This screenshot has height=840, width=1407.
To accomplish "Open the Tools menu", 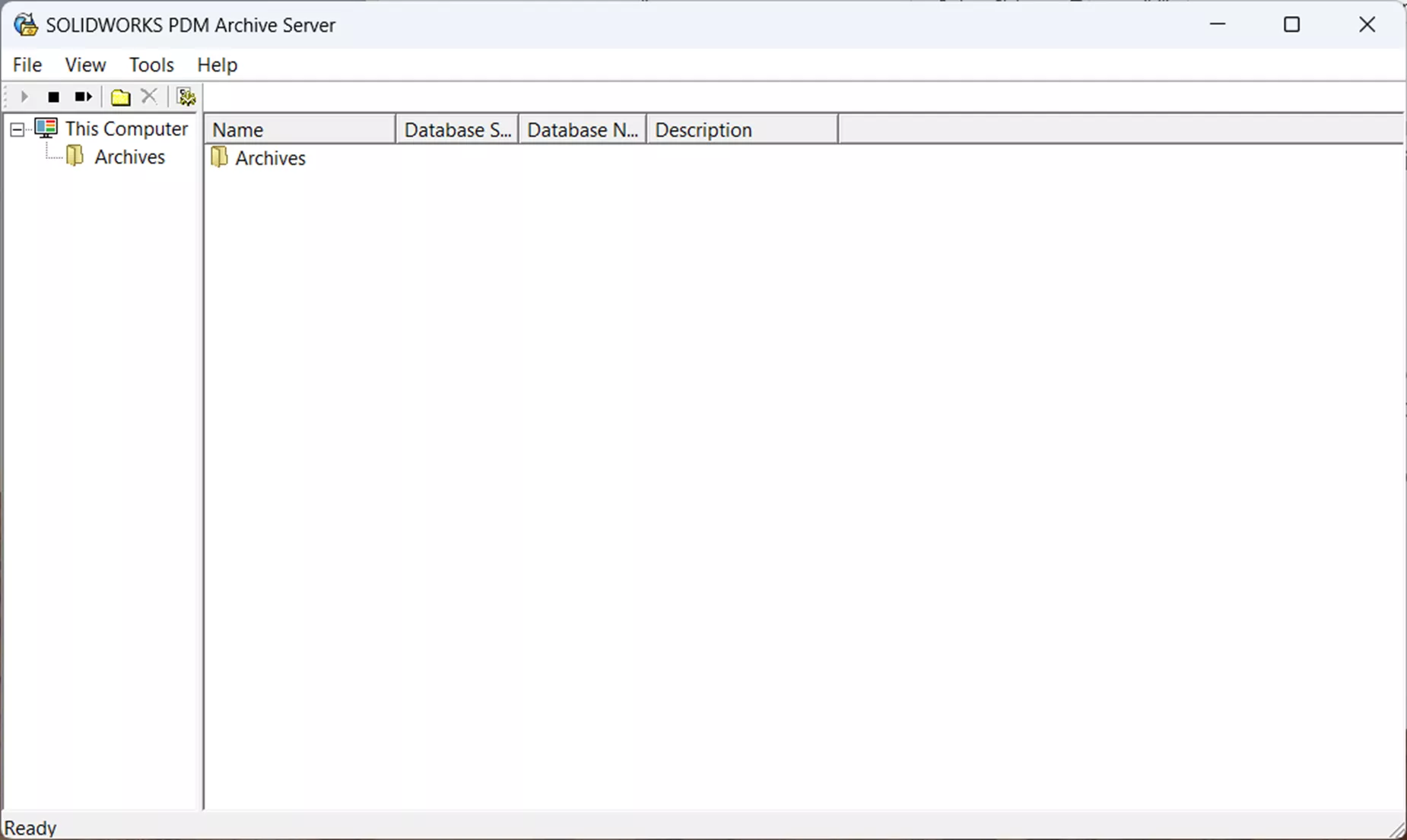I will pos(151,65).
